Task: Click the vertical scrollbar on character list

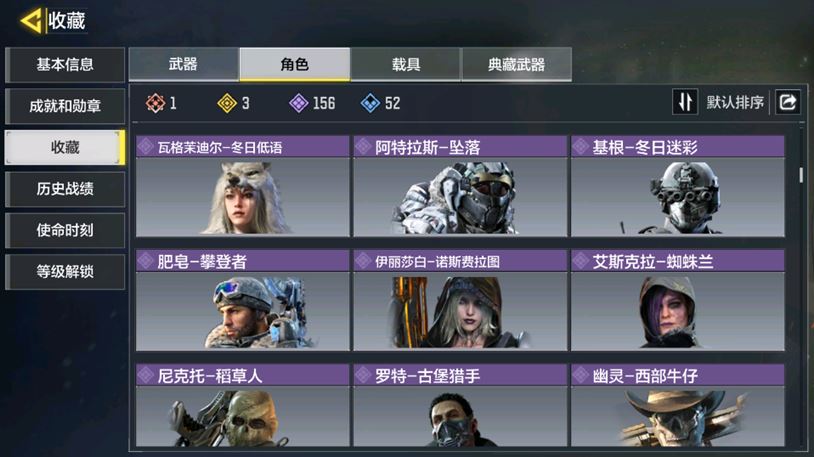Action: tap(801, 175)
